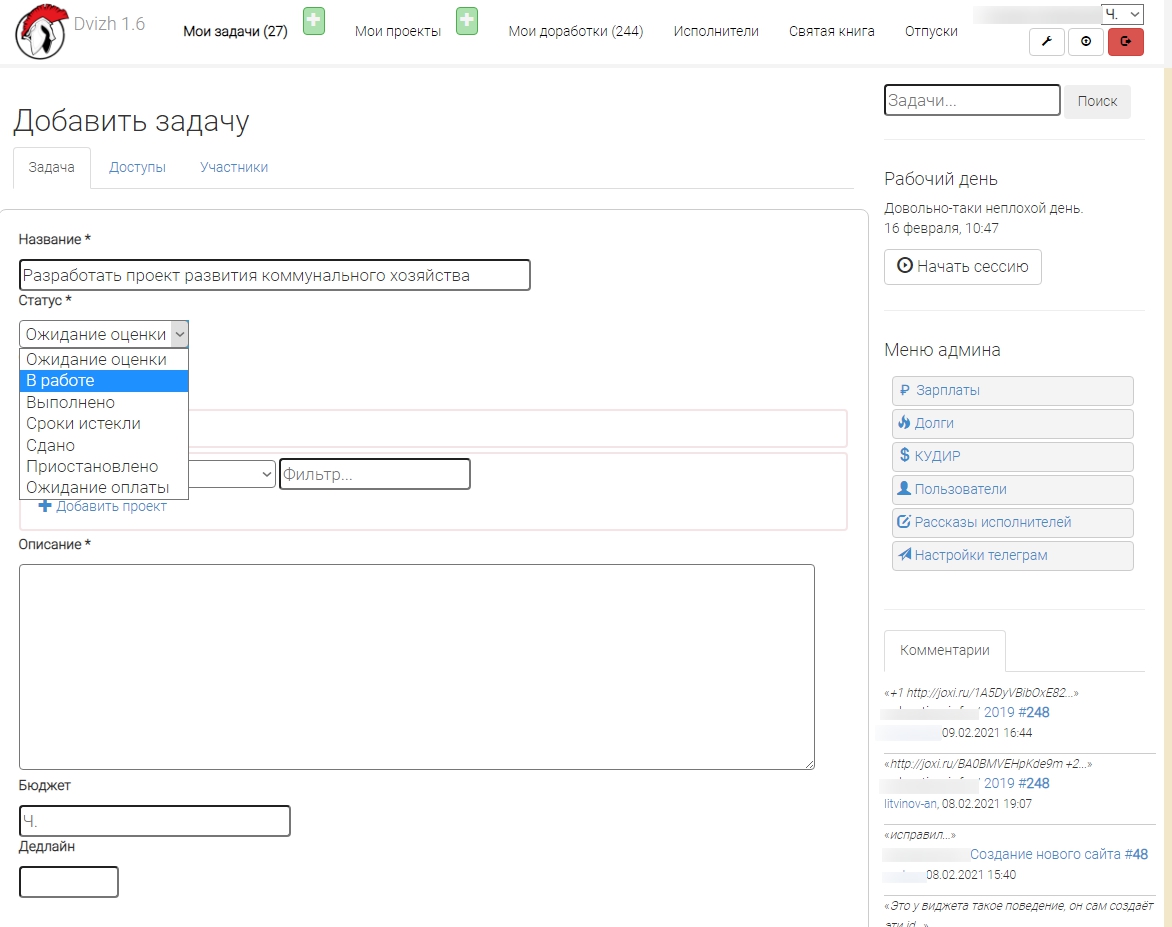This screenshot has height=927, width=1172.
Task: Switch to the Доступы tab
Action: (137, 168)
